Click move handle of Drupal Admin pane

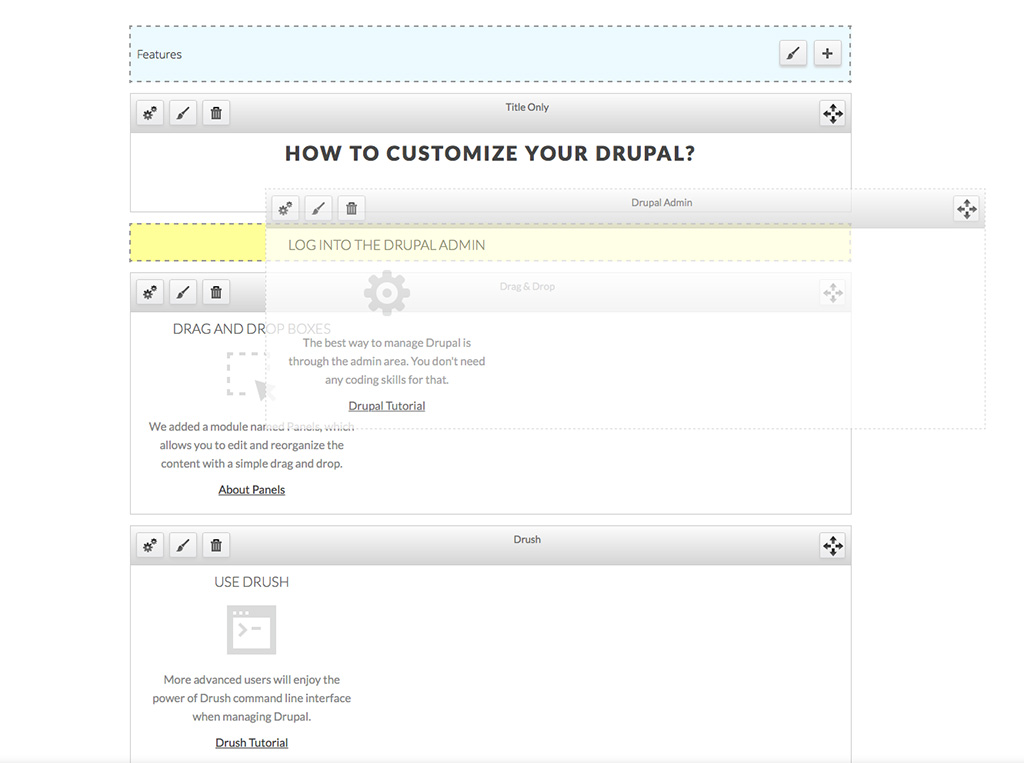[967, 209]
